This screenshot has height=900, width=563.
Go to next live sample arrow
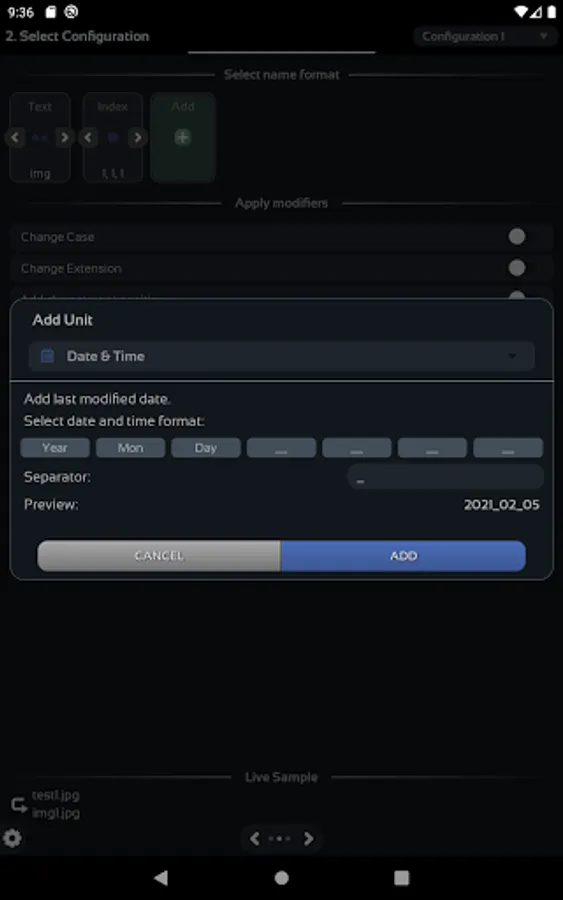(308, 839)
